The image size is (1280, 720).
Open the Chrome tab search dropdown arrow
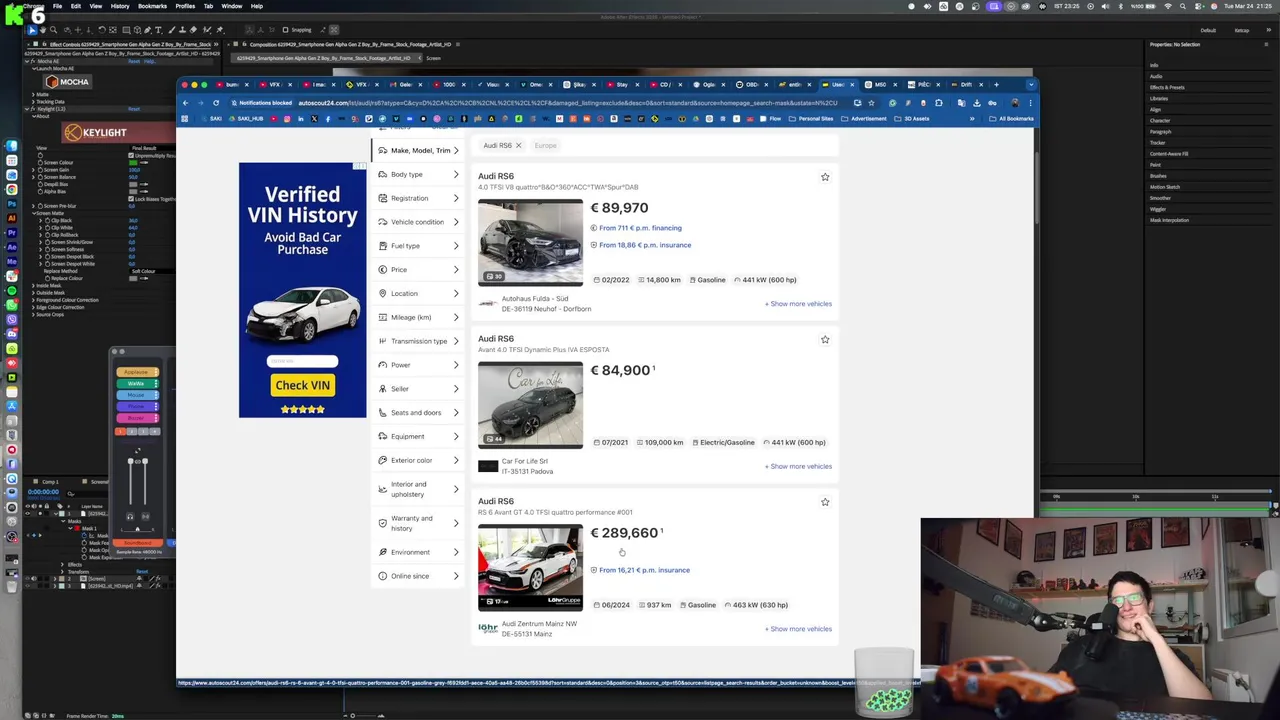(x=1030, y=85)
